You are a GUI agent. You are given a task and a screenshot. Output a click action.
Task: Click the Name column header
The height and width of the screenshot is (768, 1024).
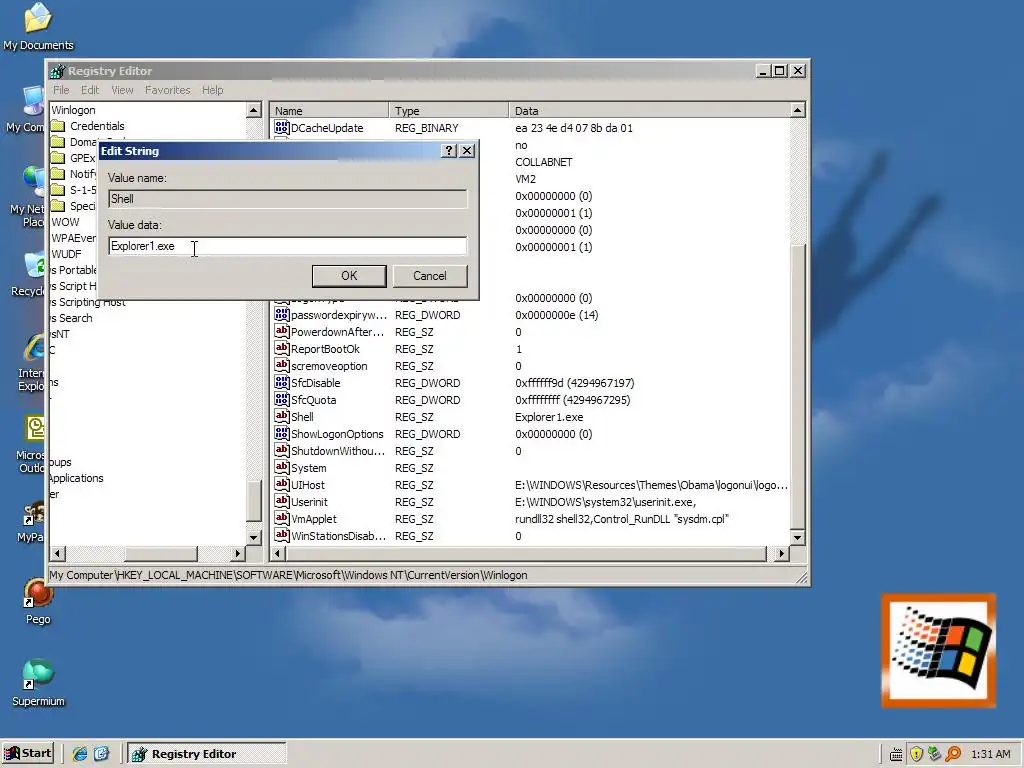[330, 110]
